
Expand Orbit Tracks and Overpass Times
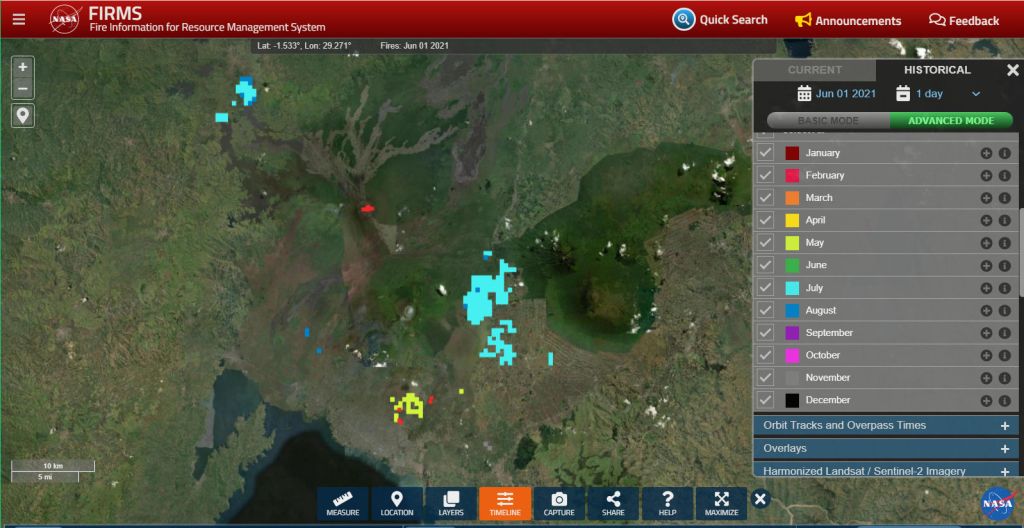[x=1004, y=425]
